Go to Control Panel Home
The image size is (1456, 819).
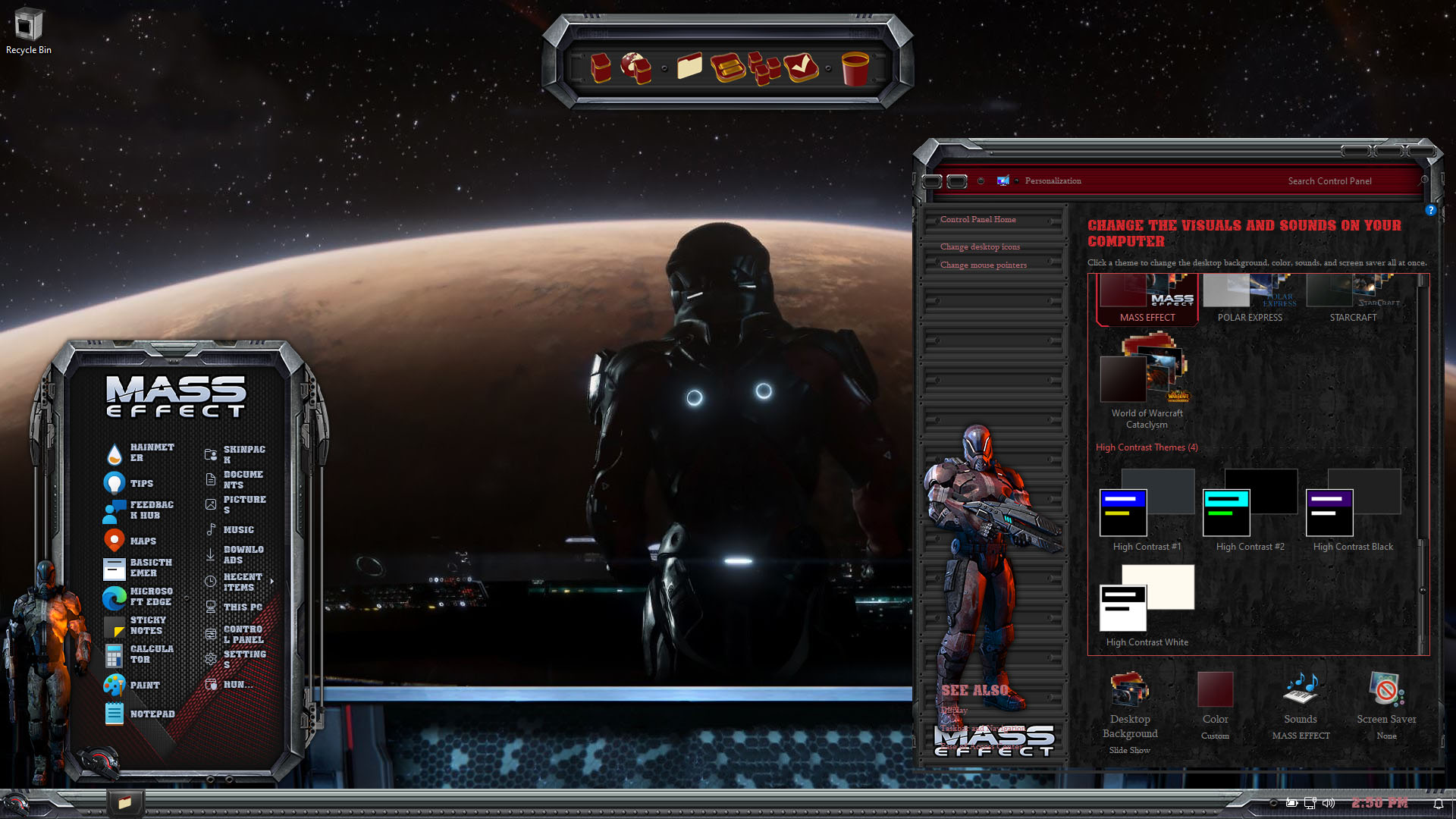coord(977,219)
